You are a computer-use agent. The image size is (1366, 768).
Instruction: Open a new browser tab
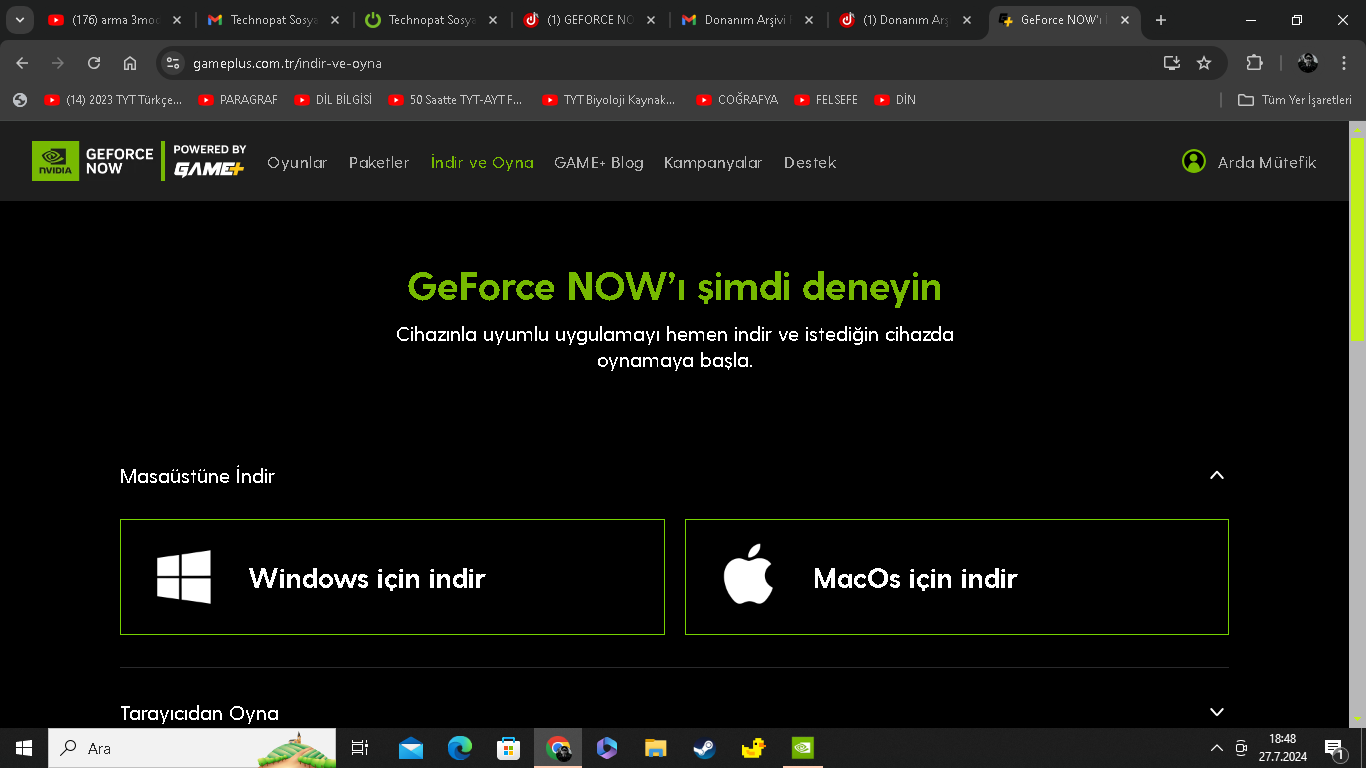(x=1161, y=20)
